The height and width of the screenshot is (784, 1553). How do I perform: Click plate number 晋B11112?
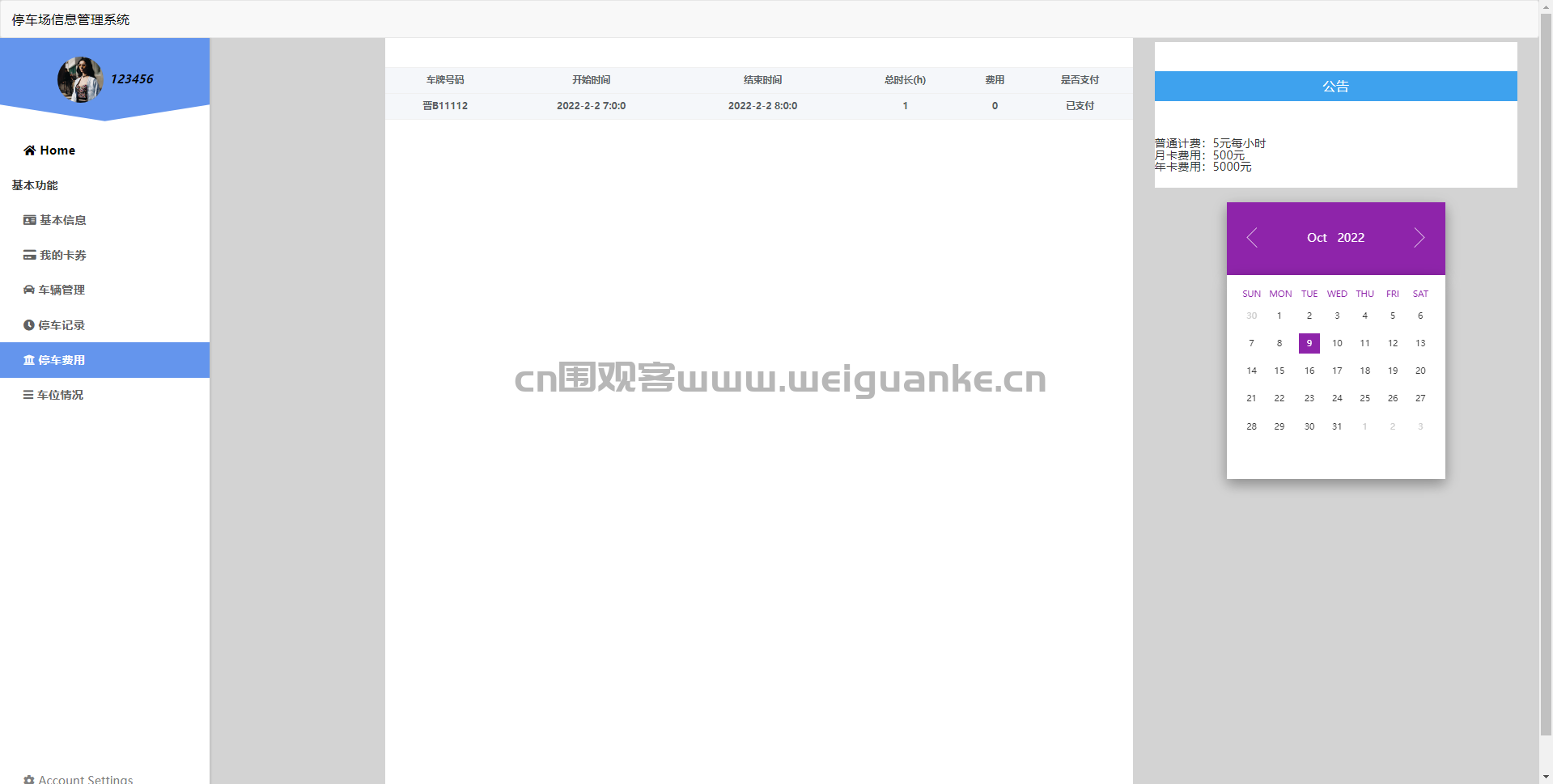tap(445, 106)
